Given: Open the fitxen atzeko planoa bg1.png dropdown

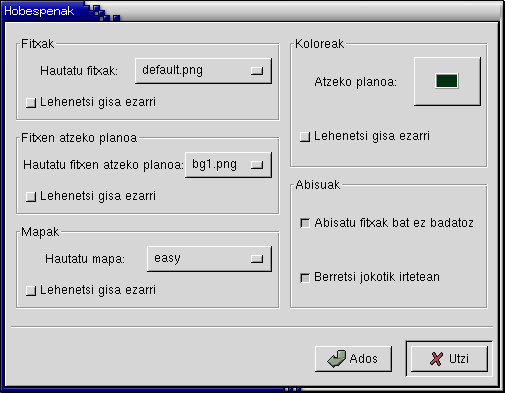Looking at the screenshot, I should [228, 165].
